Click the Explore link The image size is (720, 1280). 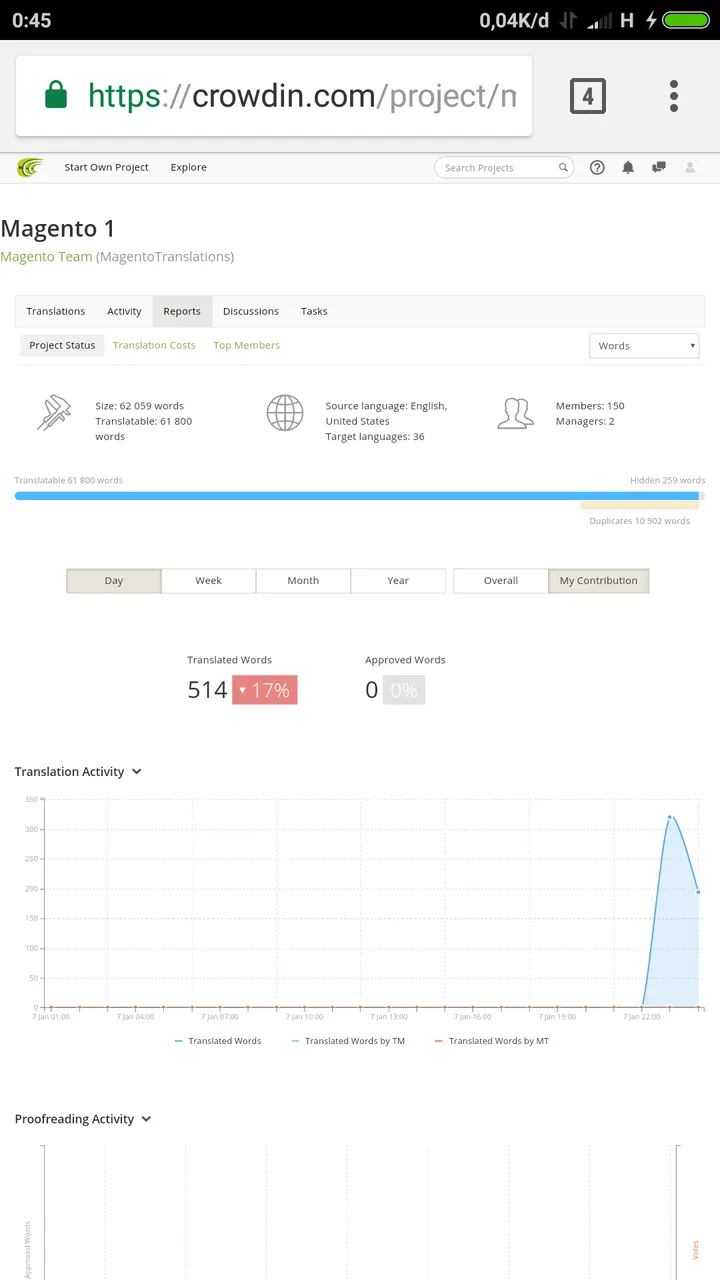(188, 168)
